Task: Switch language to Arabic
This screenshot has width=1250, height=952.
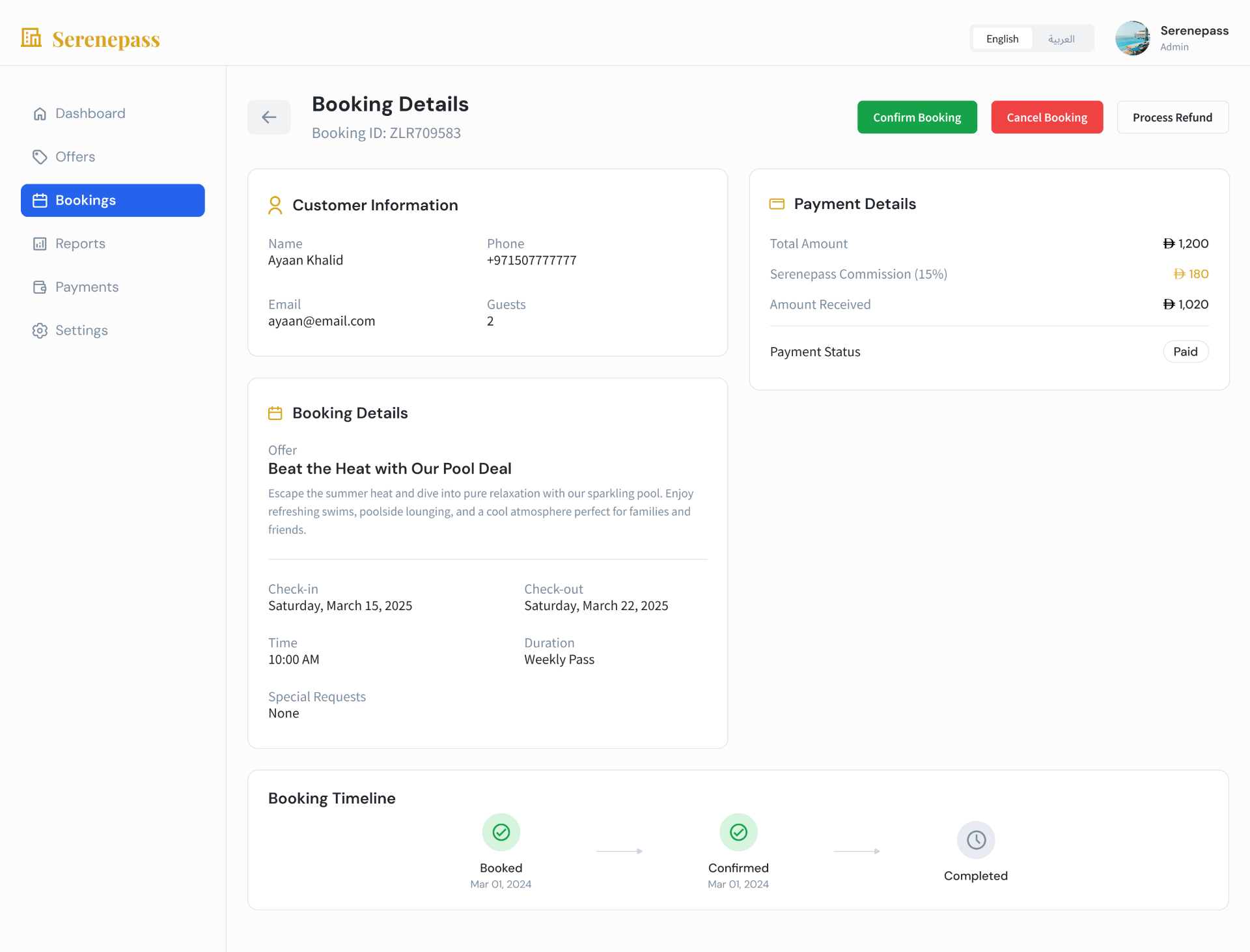Action: point(1061,39)
